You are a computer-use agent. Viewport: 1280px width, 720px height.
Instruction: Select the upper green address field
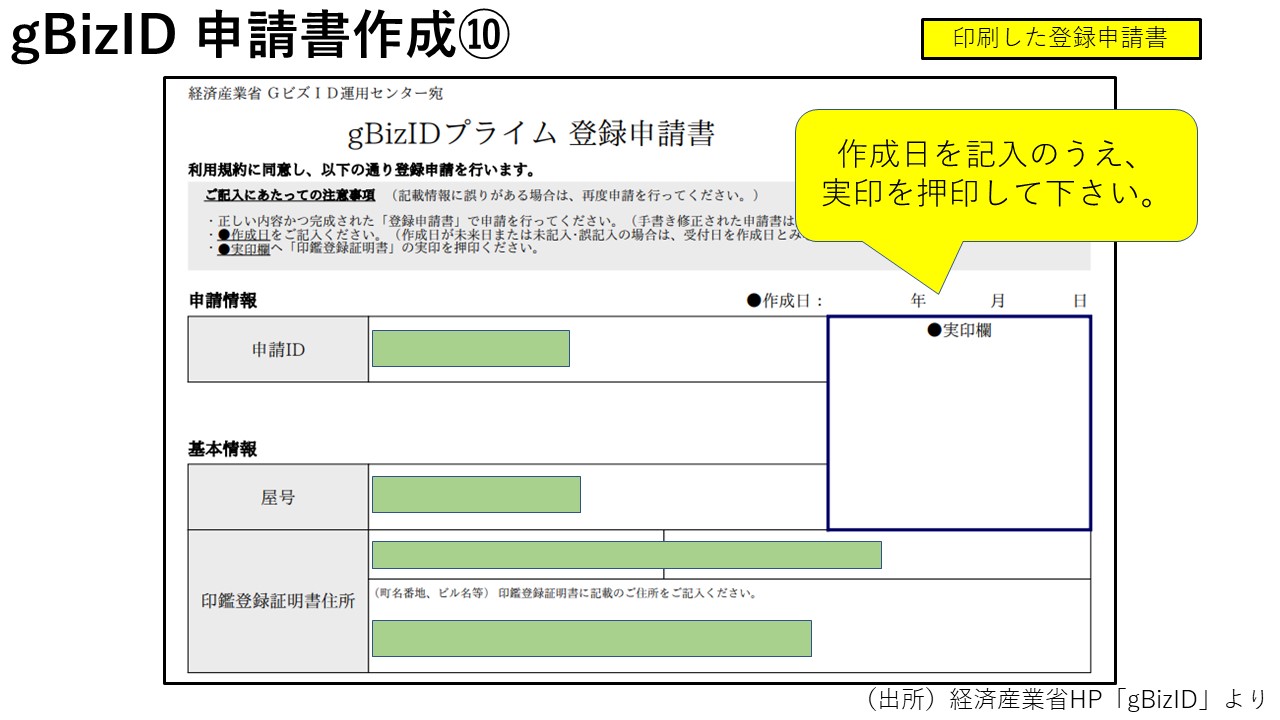626,555
